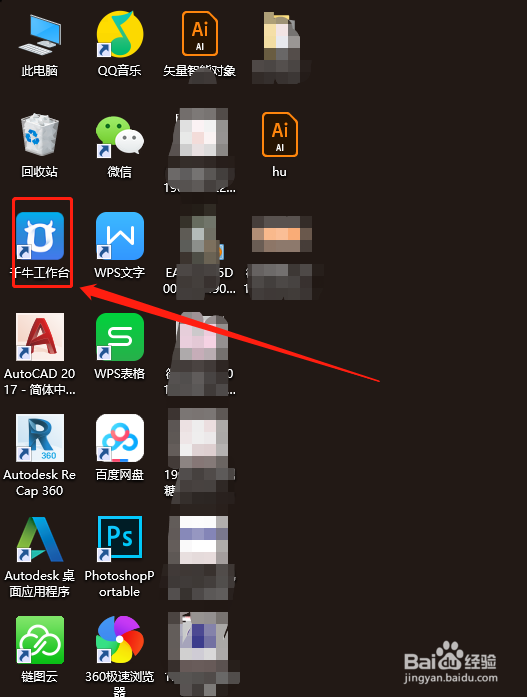527x697 pixels.
Task: Select the hu Illustrator file icon
Action: pyautogui.click(x=279, y=134)
